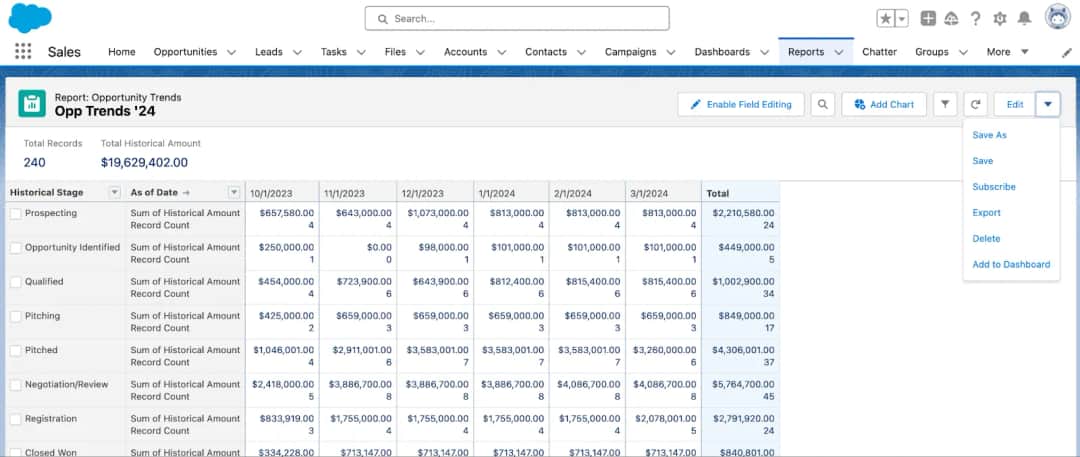This screenshot has width=1080, height=457.
Task: Click the 1/1/2024 column header
Action: [x=511, y=193]
